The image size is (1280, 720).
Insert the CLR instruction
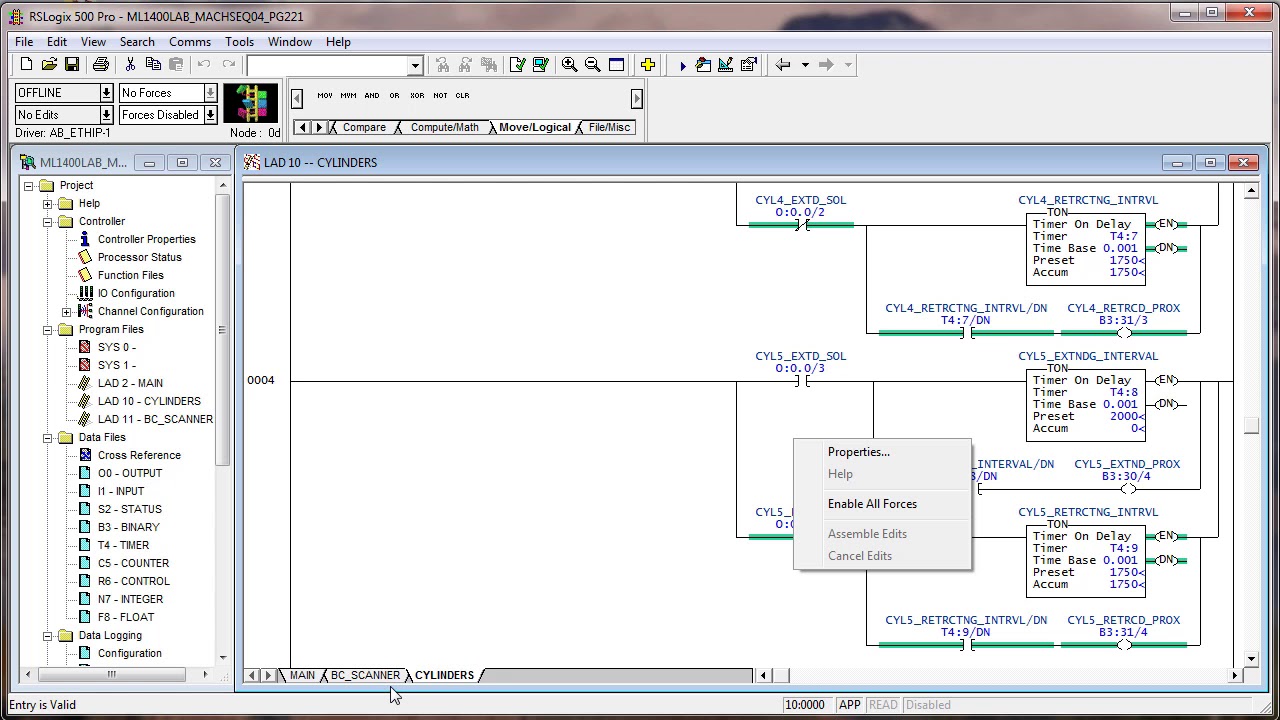pyautogui.click(x=462, y=96)
